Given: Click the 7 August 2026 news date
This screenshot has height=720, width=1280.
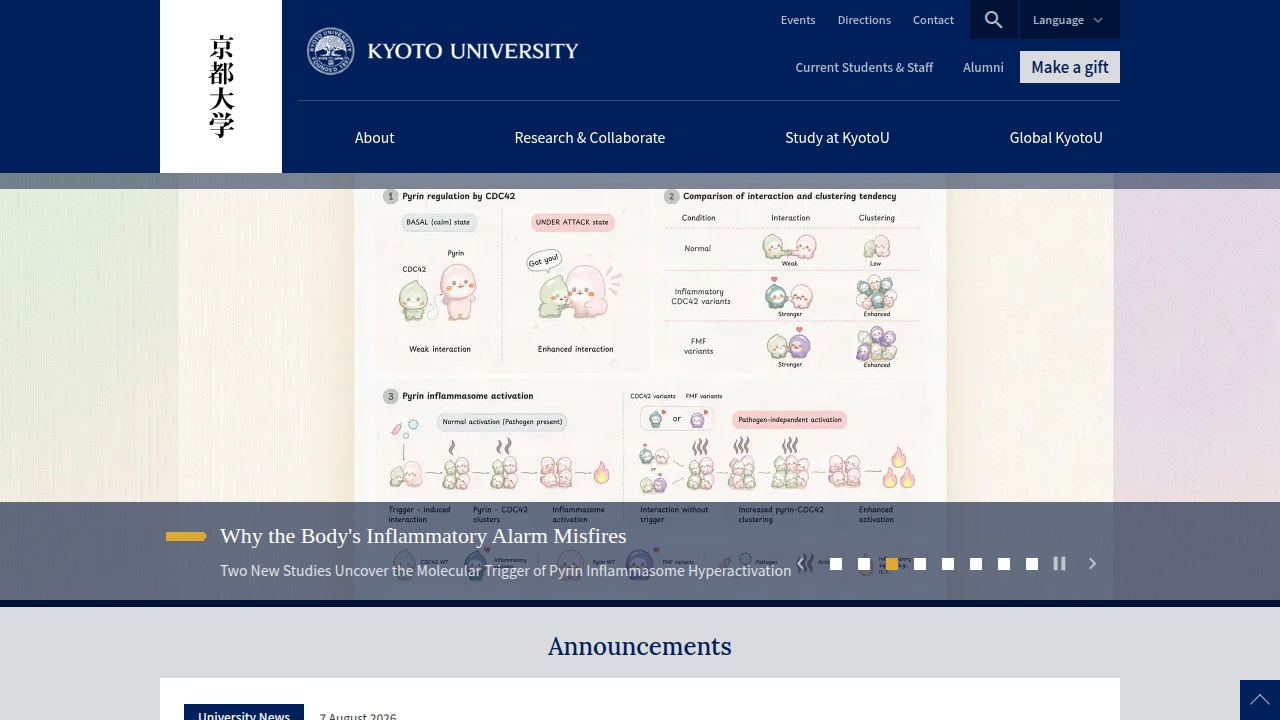Looking at the screenshot, I should (x=358, y=716).
